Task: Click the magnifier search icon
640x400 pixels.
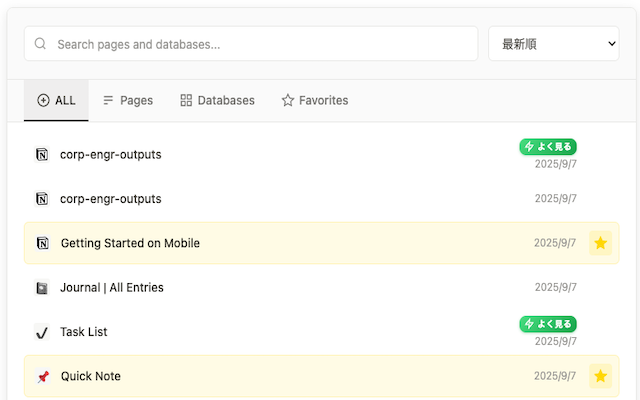Action: tap(40, 43)
